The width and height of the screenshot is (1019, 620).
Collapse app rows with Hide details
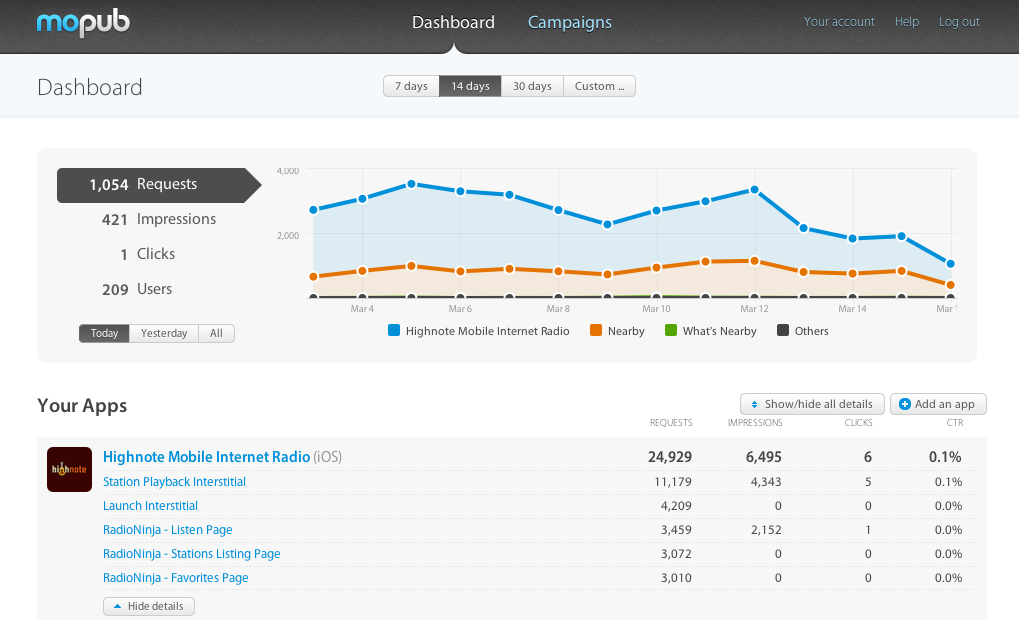[149, 606]
